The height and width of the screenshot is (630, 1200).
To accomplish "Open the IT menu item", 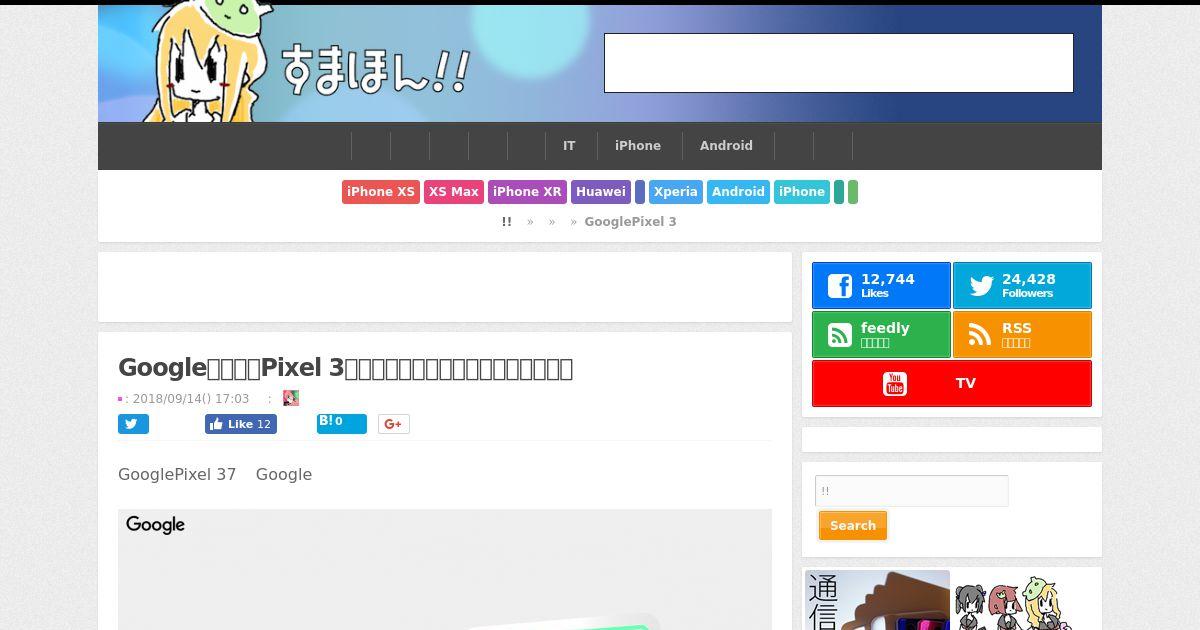I will pos(569,146).
